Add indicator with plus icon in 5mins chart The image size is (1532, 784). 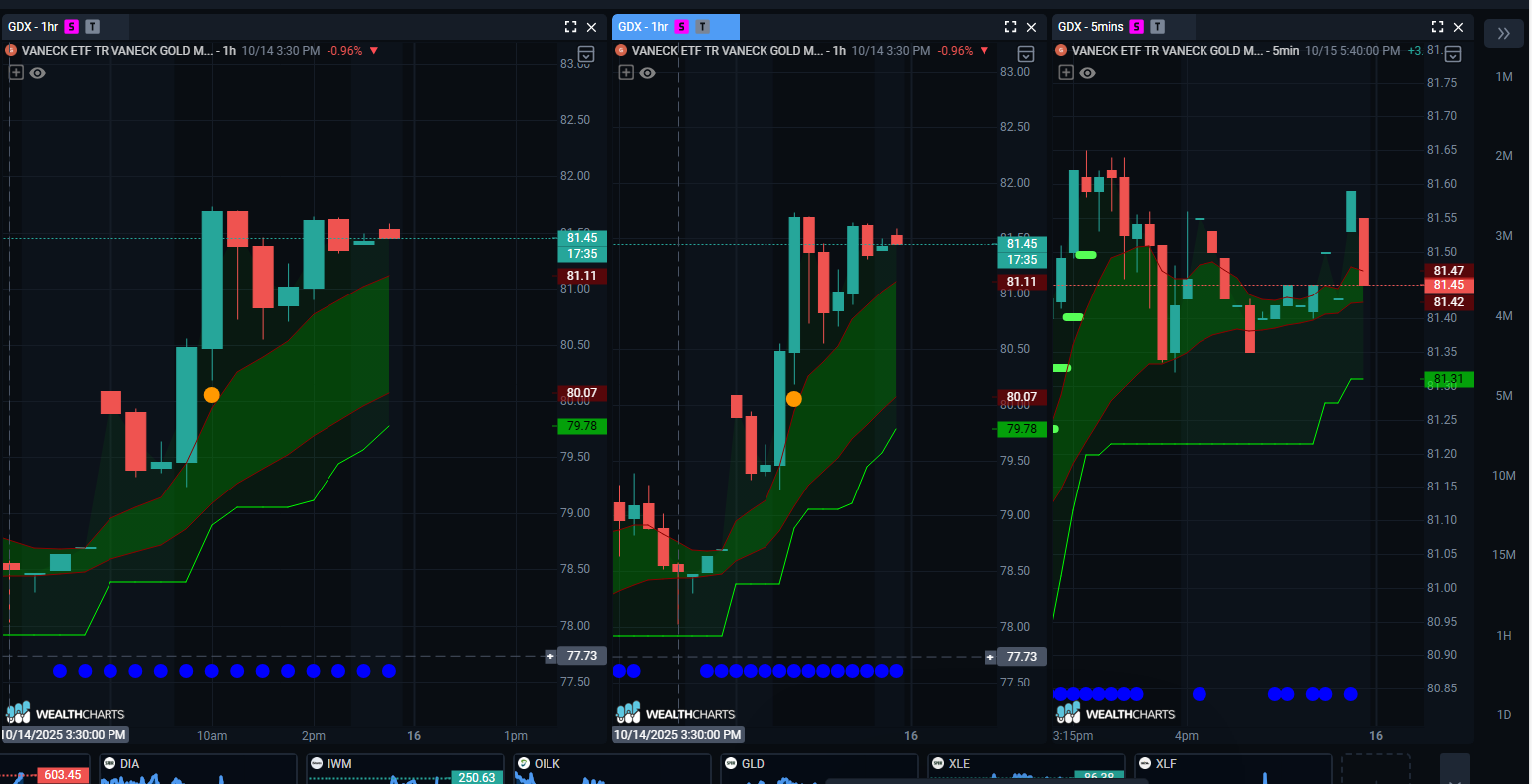(1066, 72)
